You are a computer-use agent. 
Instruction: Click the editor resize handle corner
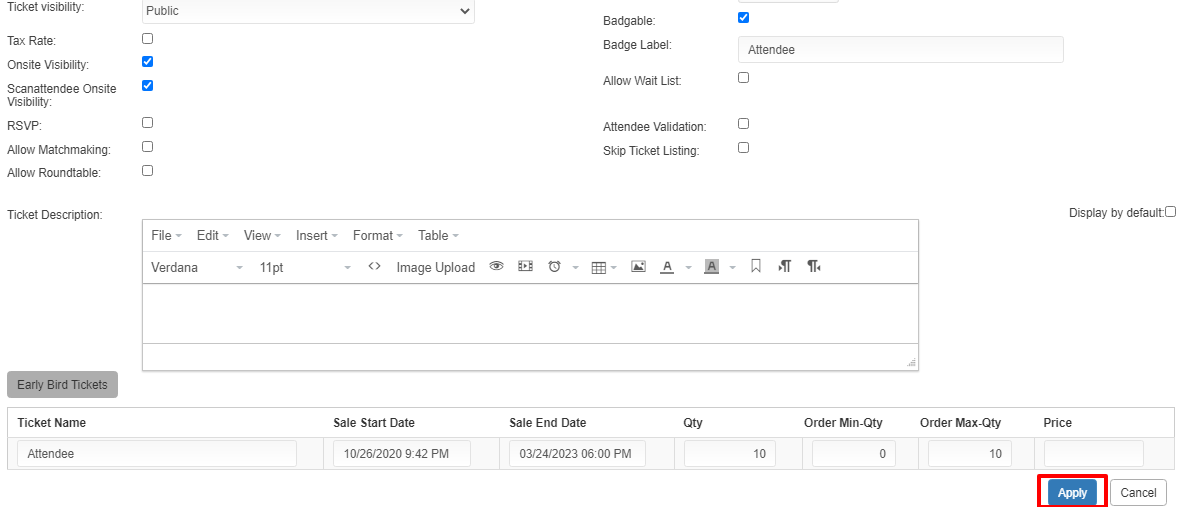pyautogui.click(x=912, y=362)
